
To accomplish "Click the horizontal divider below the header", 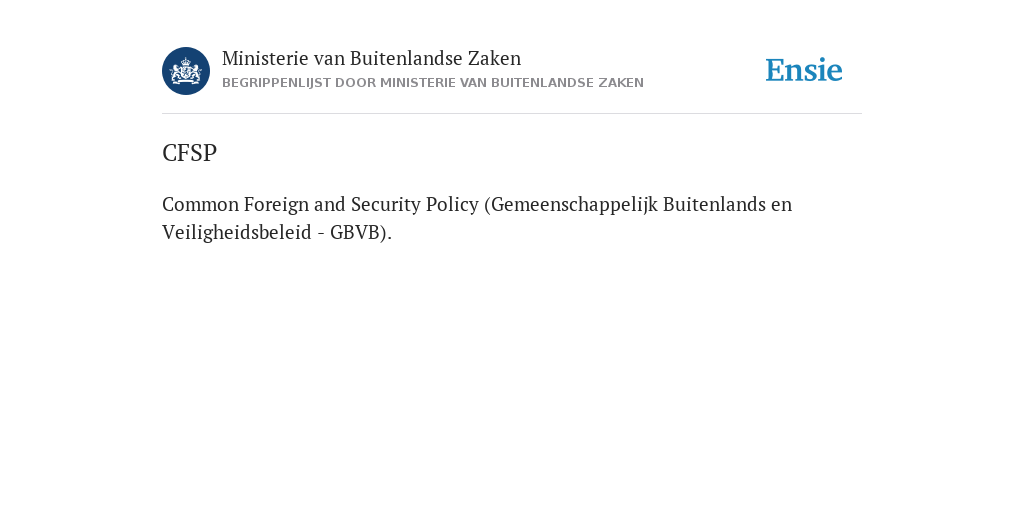I will tap(512, 114).
